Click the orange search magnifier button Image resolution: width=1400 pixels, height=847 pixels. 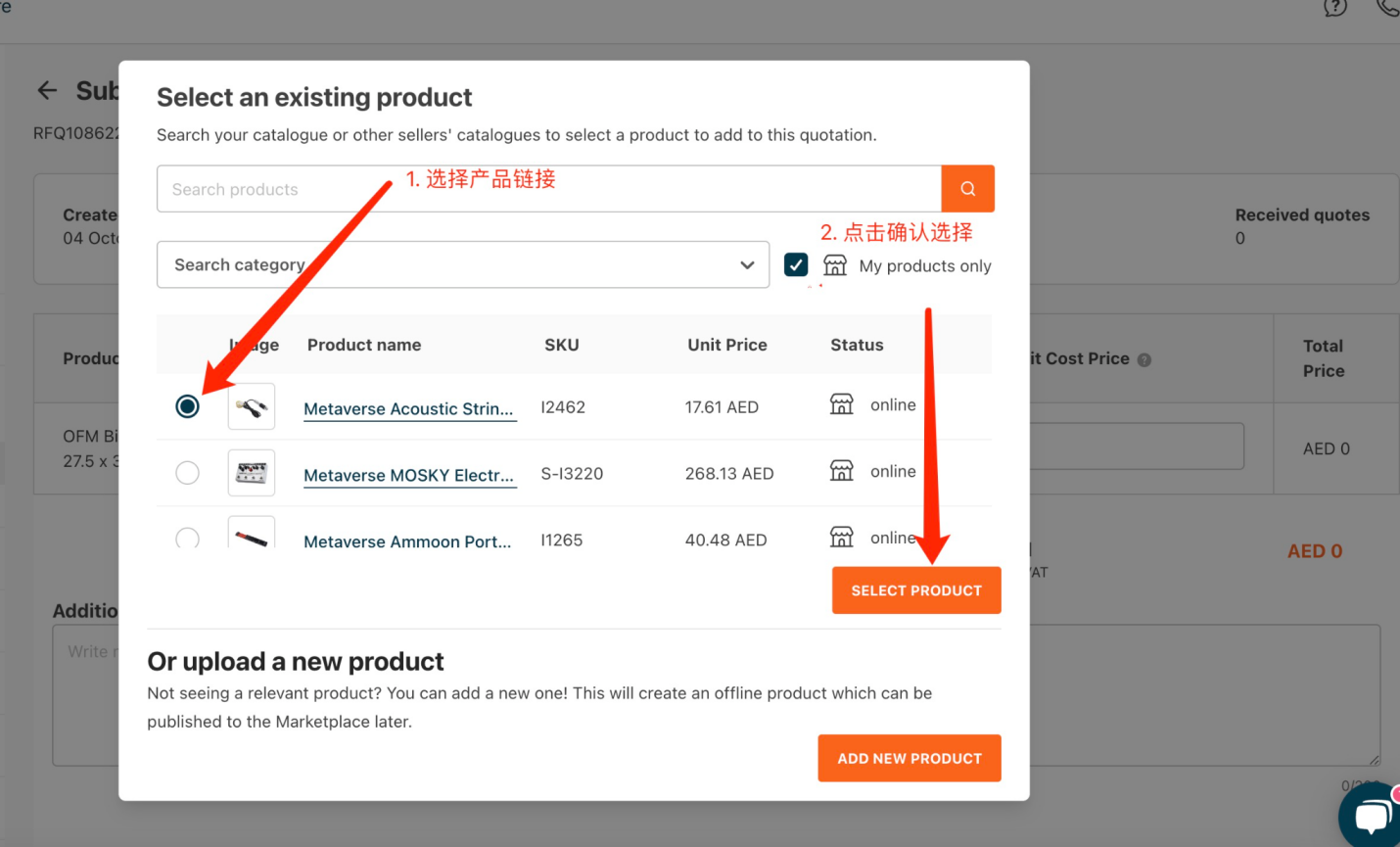[x=967, y=189]
